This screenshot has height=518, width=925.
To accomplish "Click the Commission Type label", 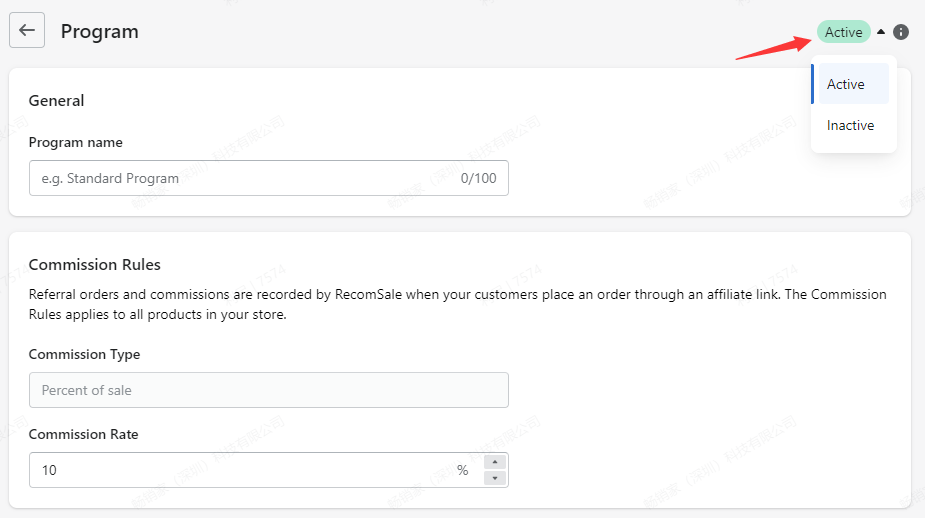I will tap(84, 354).
